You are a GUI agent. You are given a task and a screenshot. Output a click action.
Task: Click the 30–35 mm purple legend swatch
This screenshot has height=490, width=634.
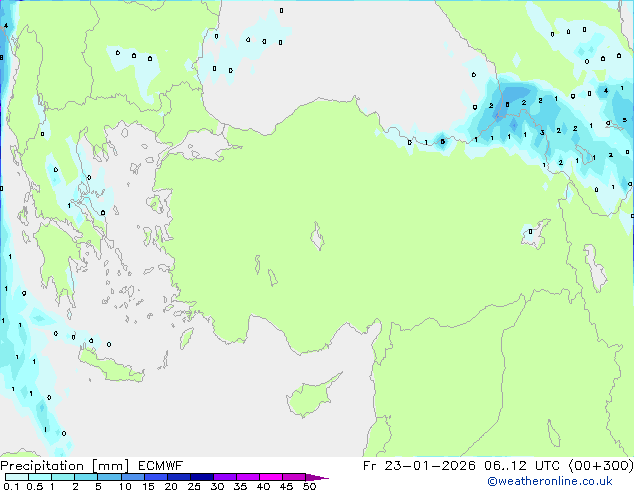click(x=225, y=477)
